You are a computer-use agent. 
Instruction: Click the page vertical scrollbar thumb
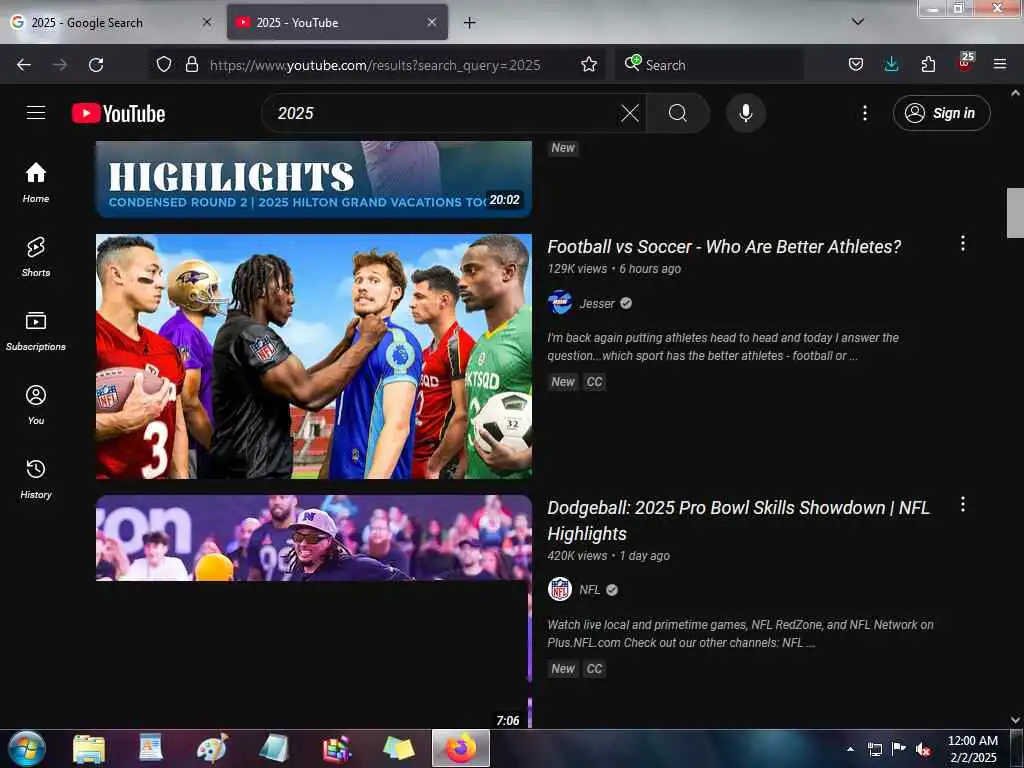point(1015,213)
